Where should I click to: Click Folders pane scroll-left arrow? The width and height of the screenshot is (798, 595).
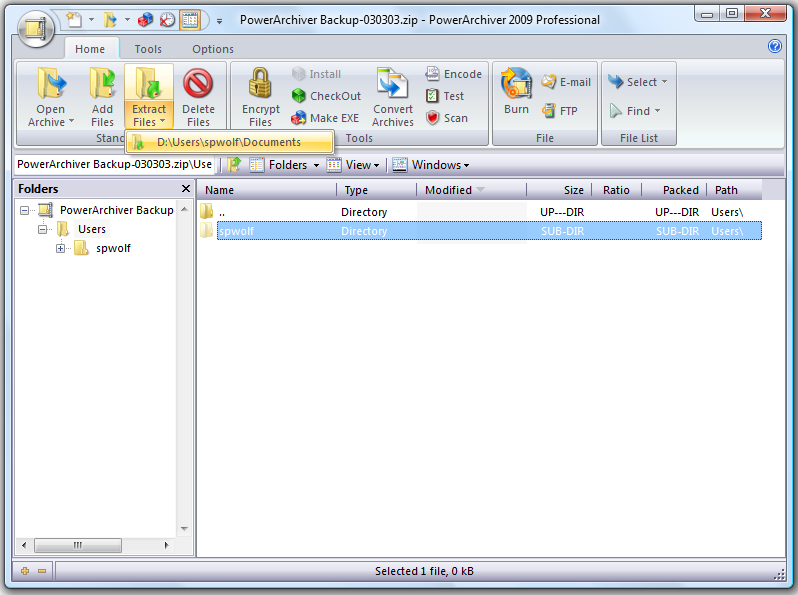[x=24, y=546]
